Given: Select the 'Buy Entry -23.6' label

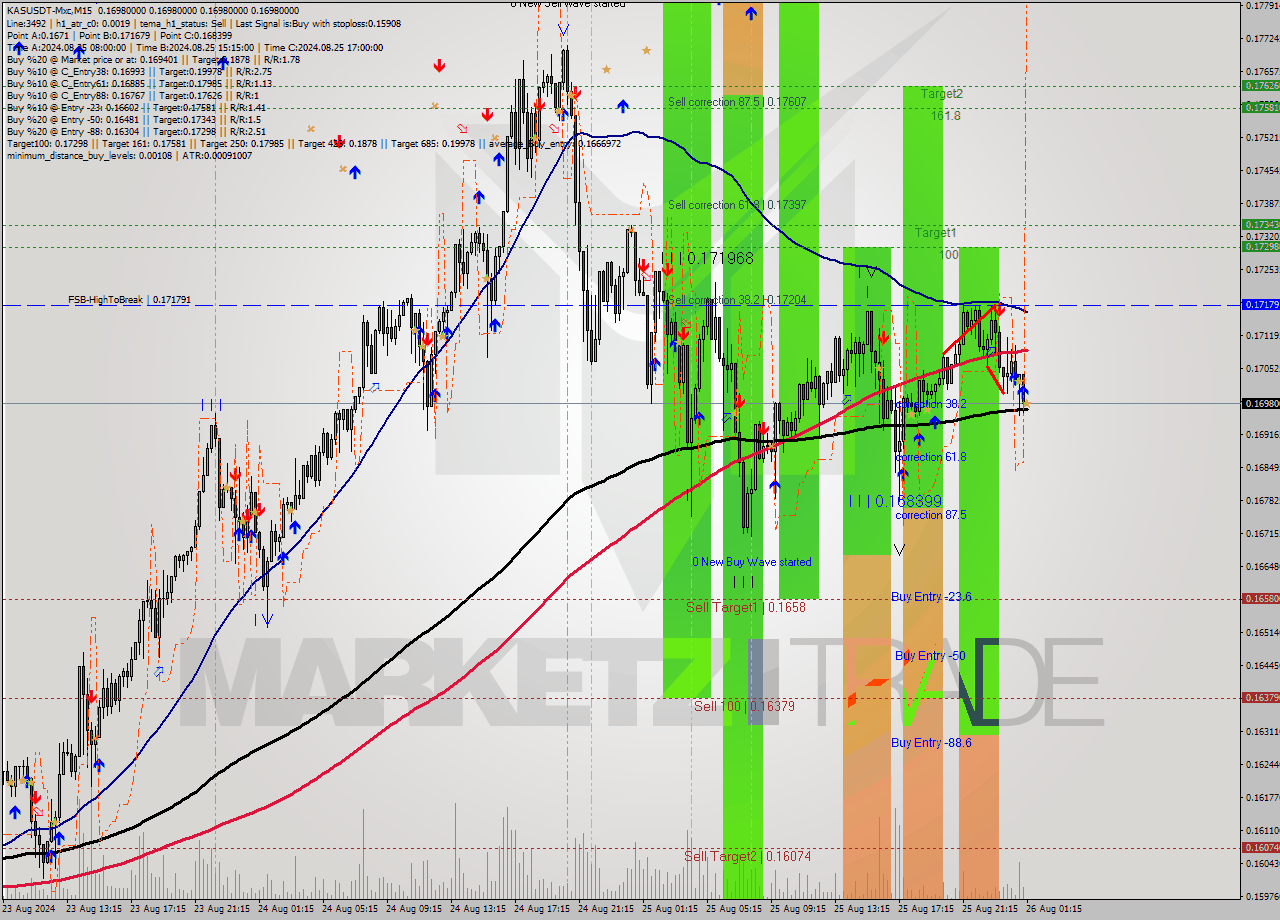Looking at the screenshot, I should click(x=931, y=597).
